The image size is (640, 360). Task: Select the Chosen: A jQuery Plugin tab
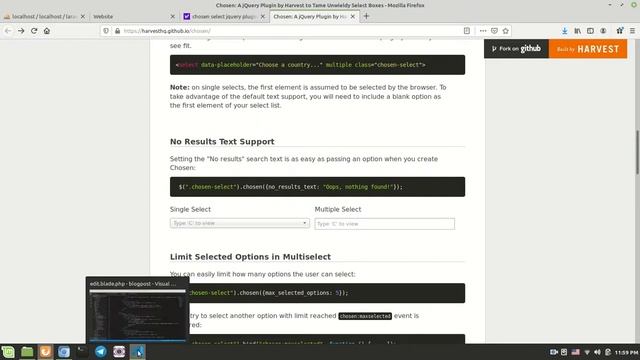click(314, 16)
